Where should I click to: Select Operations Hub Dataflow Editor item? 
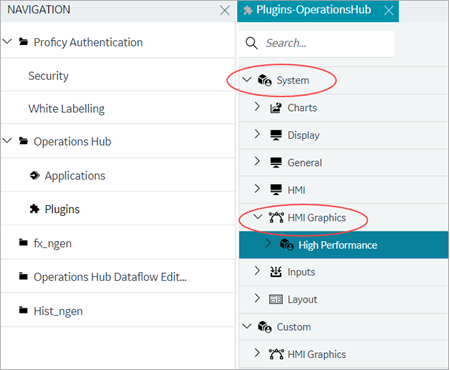tap(110, 277)
